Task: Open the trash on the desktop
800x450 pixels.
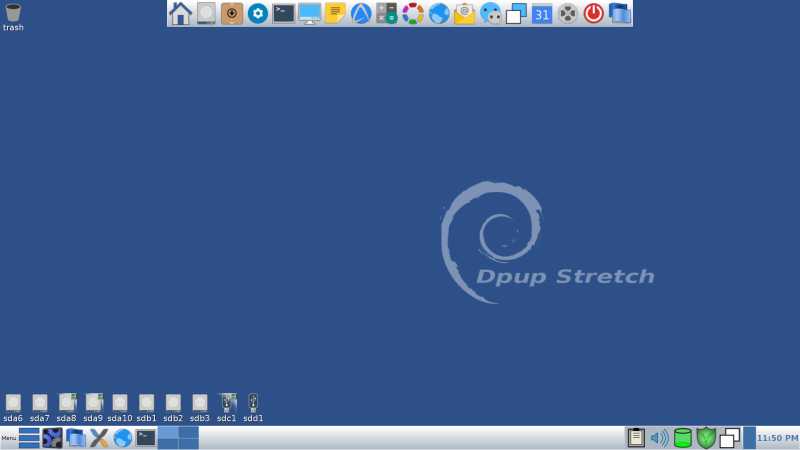Action: (x=13, y=13)
